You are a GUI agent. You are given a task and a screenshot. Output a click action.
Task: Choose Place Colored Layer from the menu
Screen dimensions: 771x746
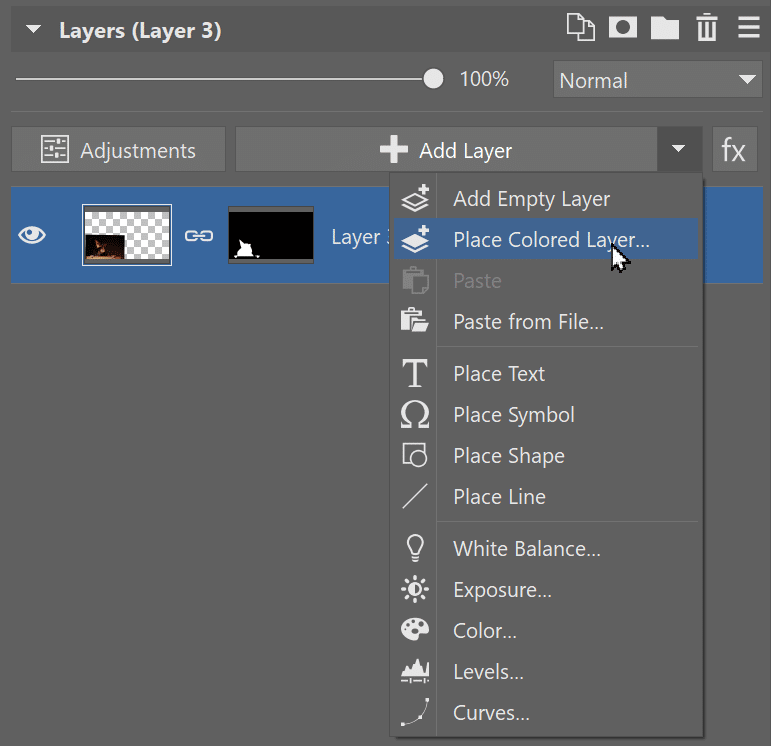coord(550,240)
